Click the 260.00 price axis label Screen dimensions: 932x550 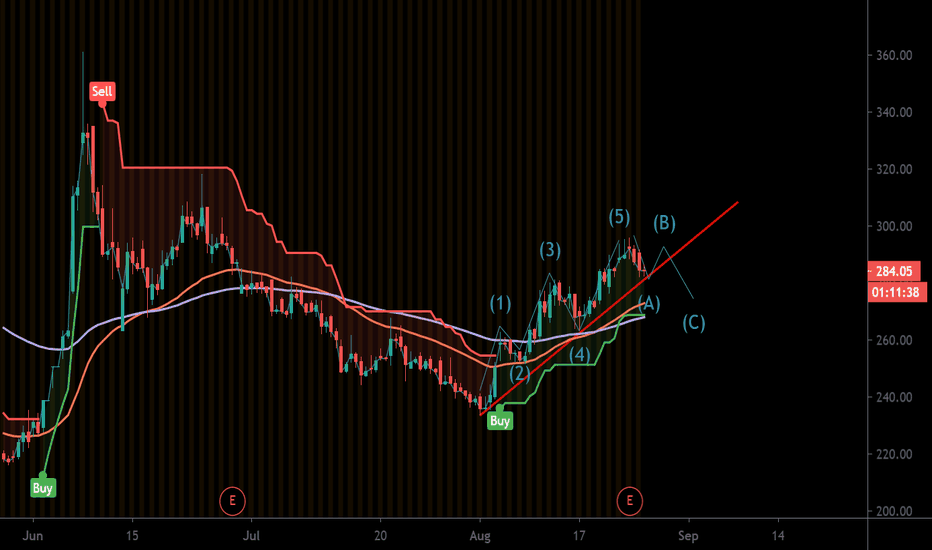coord(894,340)
